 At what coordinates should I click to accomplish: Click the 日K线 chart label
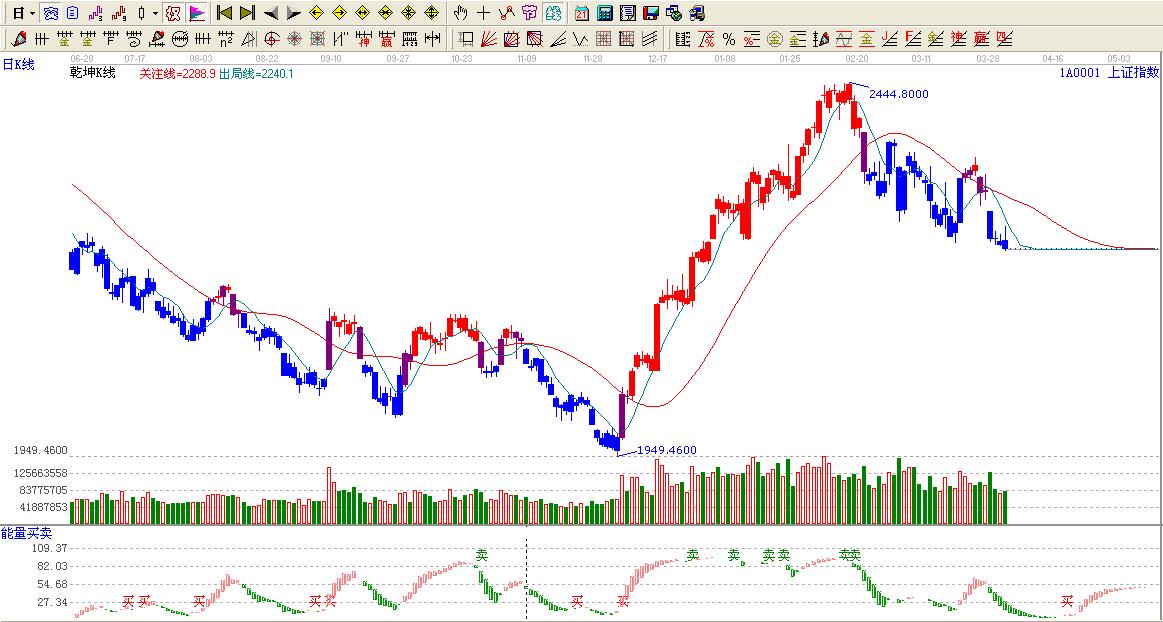point(18,65)
